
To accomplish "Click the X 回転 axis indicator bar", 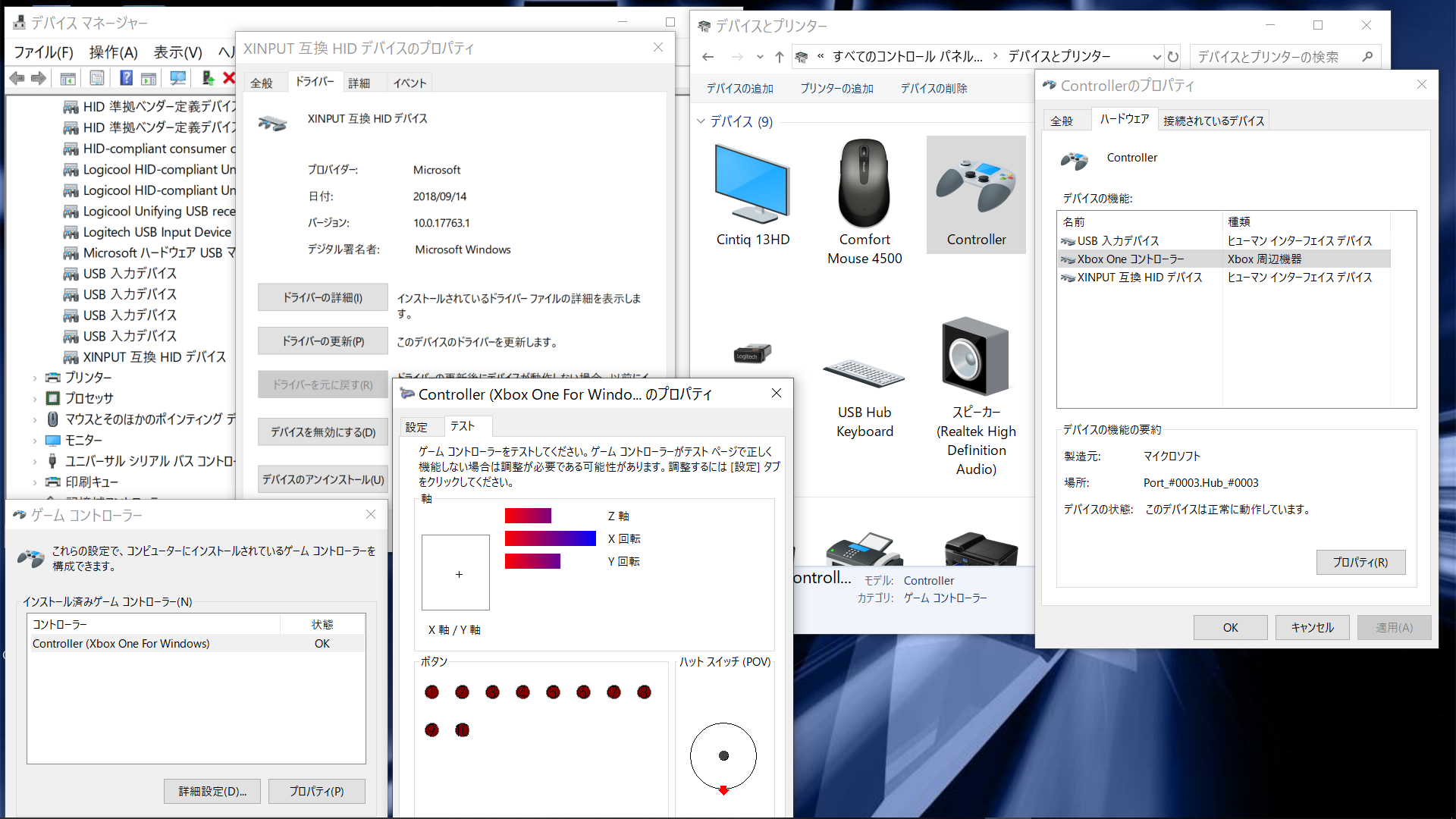I will click(551, 538).
